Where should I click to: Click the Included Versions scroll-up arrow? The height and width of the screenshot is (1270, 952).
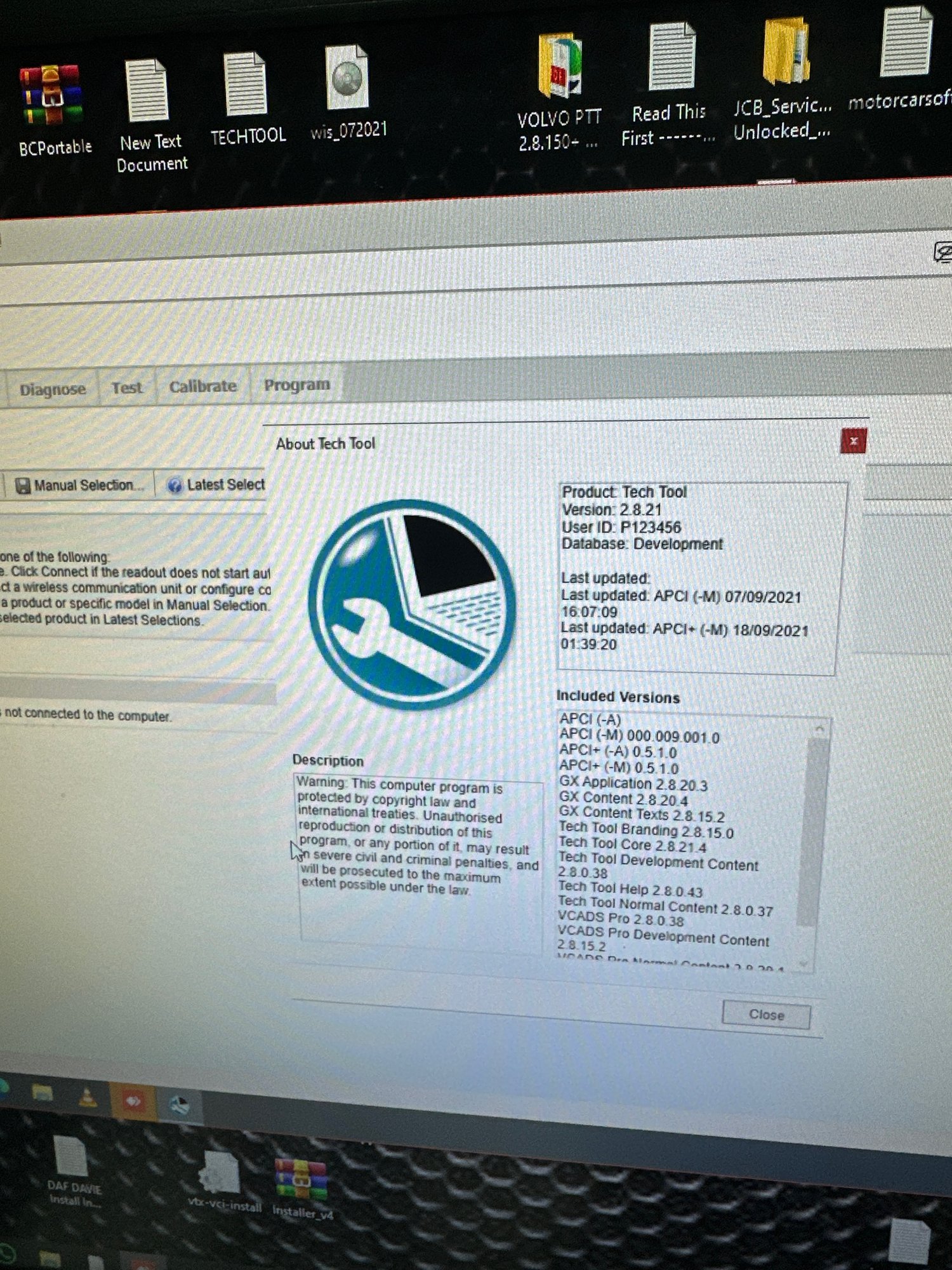(819, 729)
